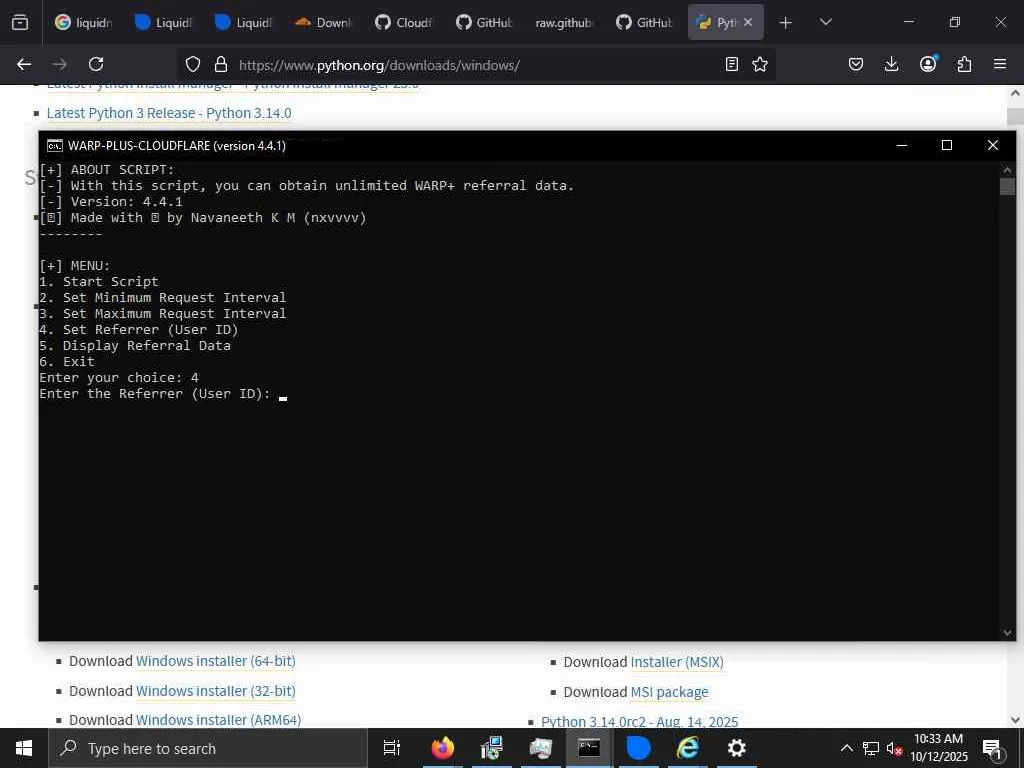
Task: Reload the python.org page
Action: click(x=96, y=64)
